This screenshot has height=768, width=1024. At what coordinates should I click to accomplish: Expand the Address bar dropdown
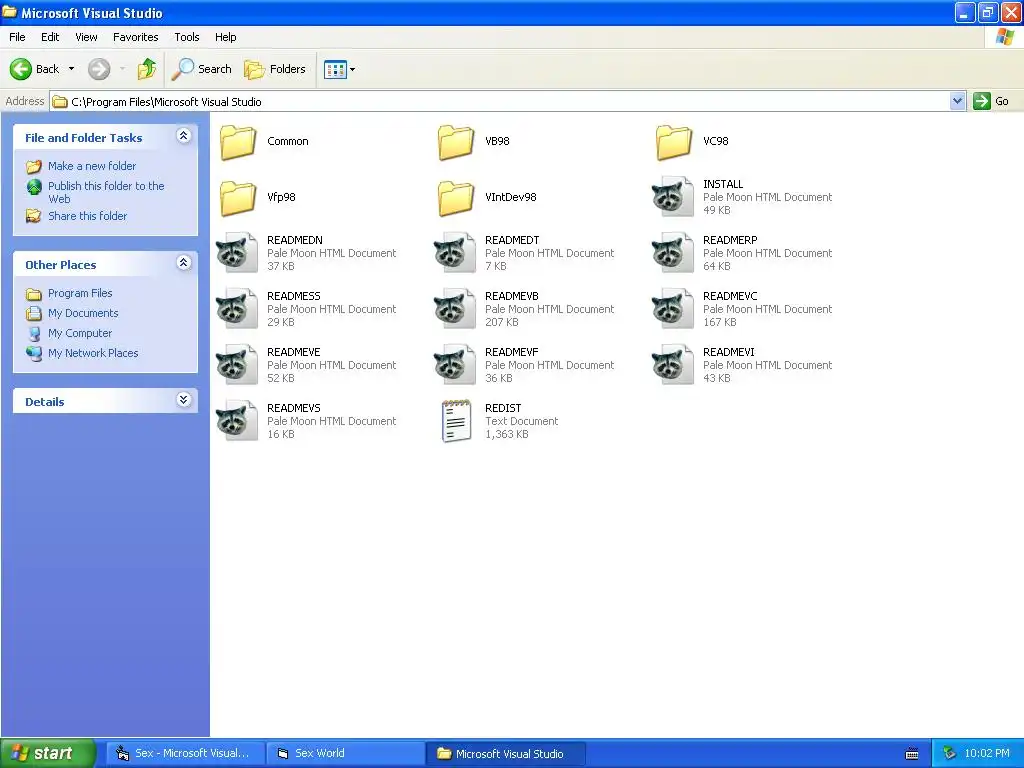(x=957, y=101)
